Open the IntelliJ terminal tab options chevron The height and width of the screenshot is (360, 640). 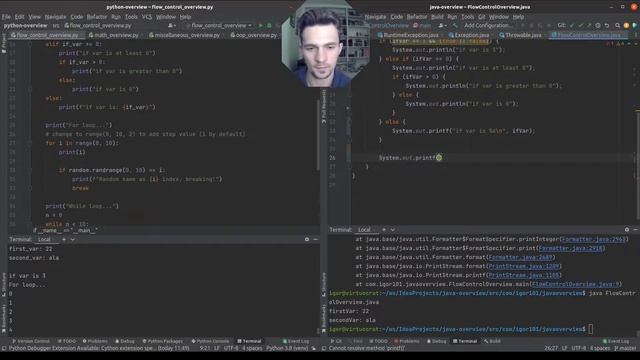click(392, 230)
